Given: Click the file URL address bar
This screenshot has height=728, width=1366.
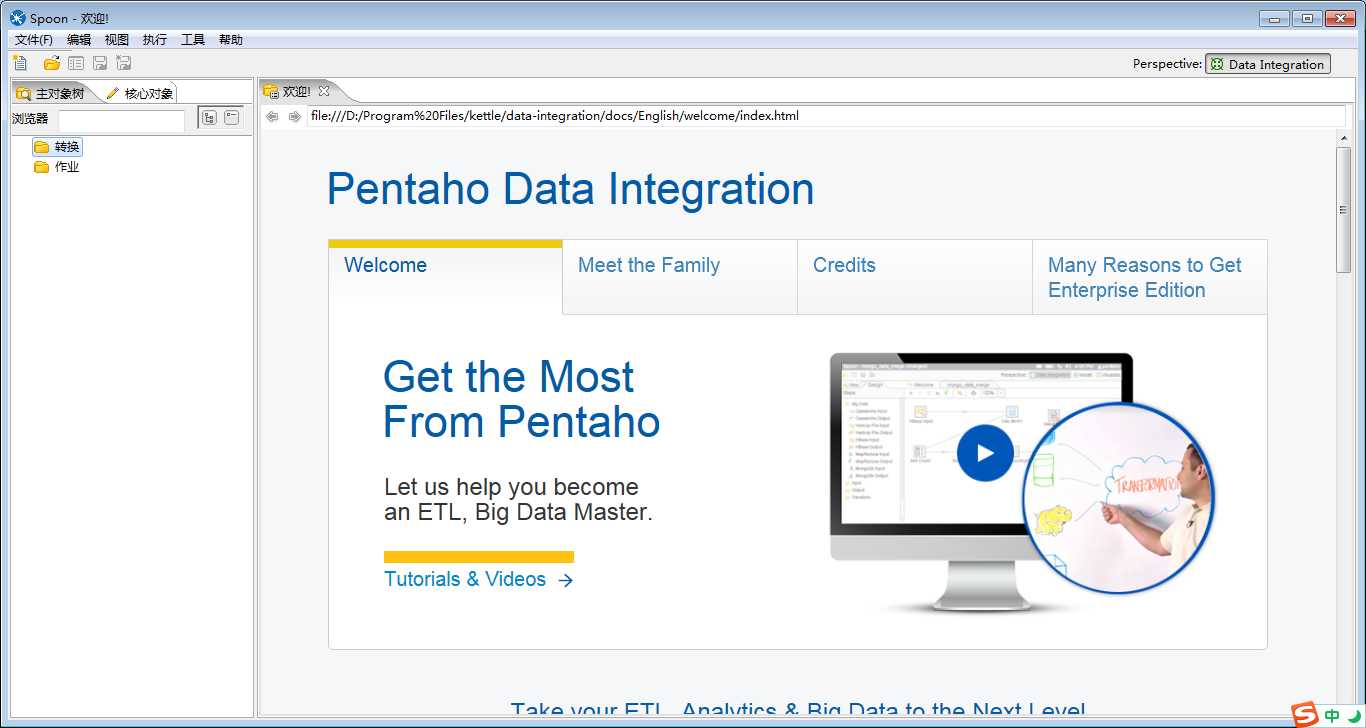Looking at the screenshot, I should click(826, 116).
